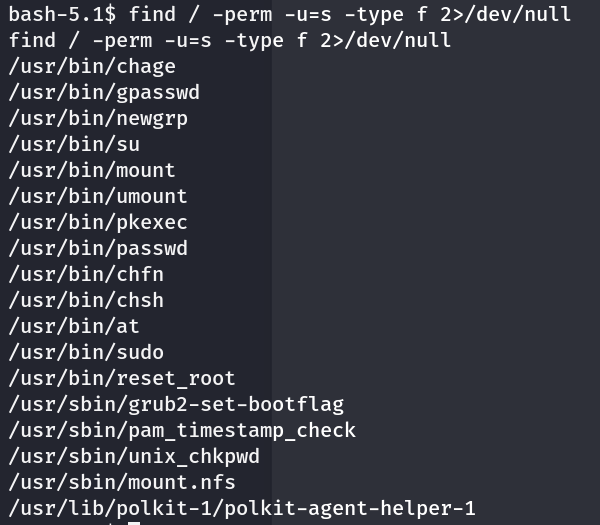Screen dimensions: 600x525
Task: Point at the /usr/bin/chsh line
Action: pos(86,300)
